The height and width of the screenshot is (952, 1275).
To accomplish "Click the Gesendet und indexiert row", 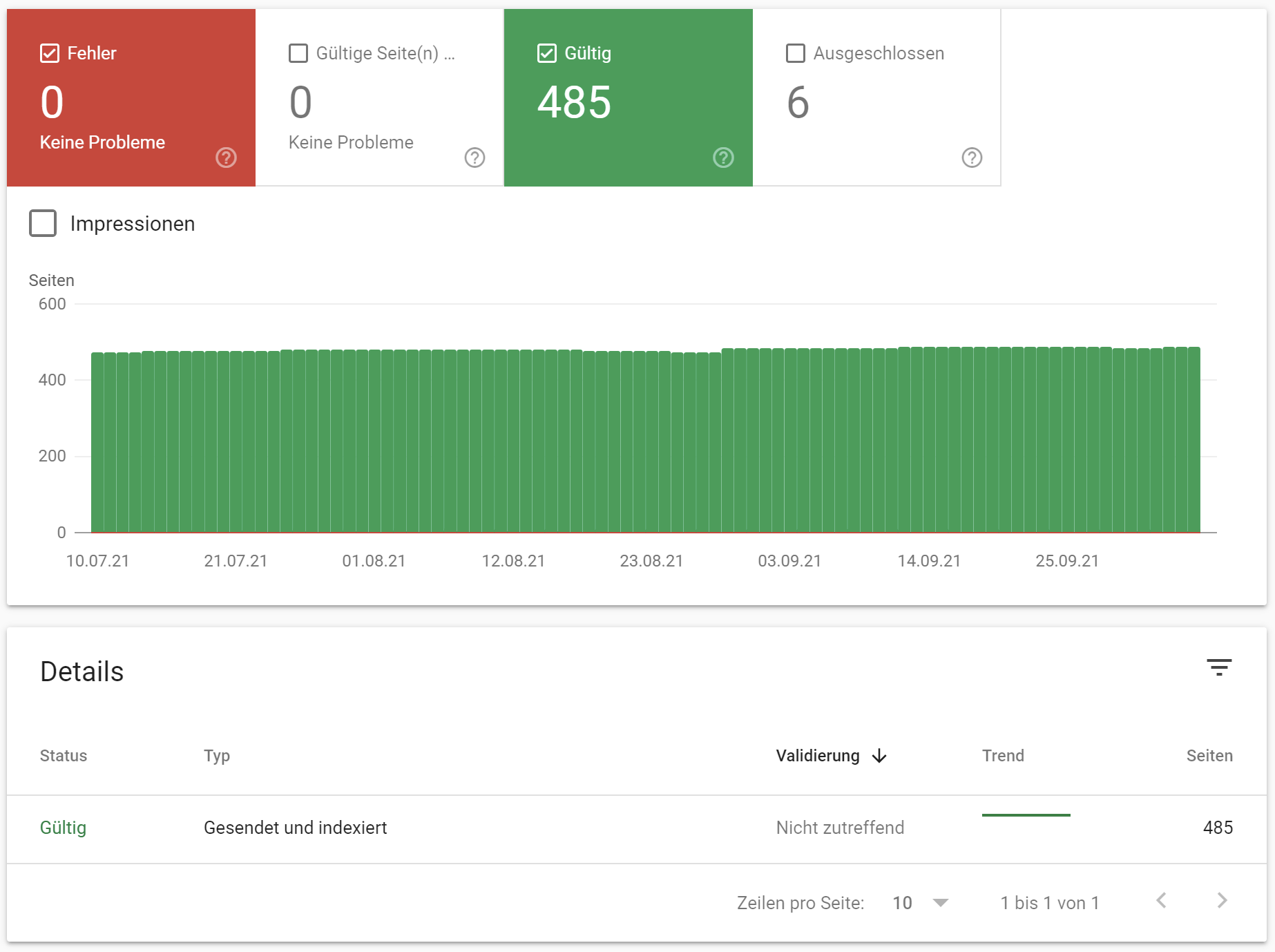I will [296, 828].
